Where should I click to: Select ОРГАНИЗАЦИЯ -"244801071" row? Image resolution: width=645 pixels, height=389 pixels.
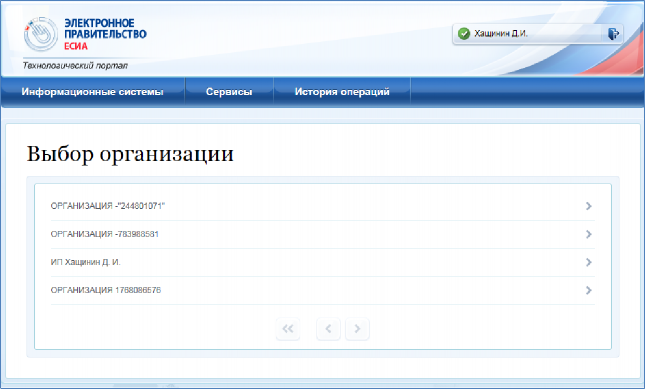(x=322, y=206)
